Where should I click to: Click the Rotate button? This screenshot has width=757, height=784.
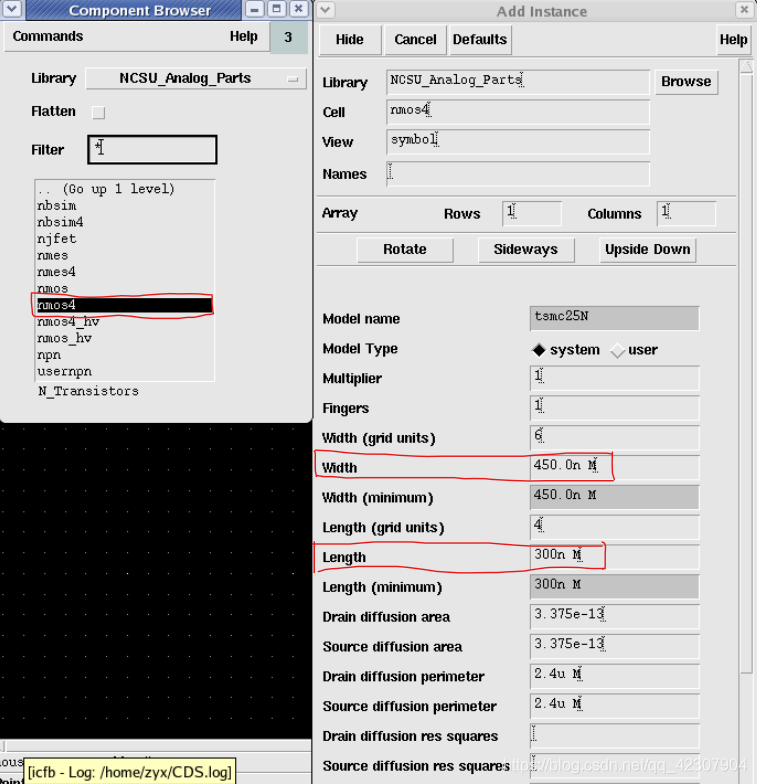point(405,250)
